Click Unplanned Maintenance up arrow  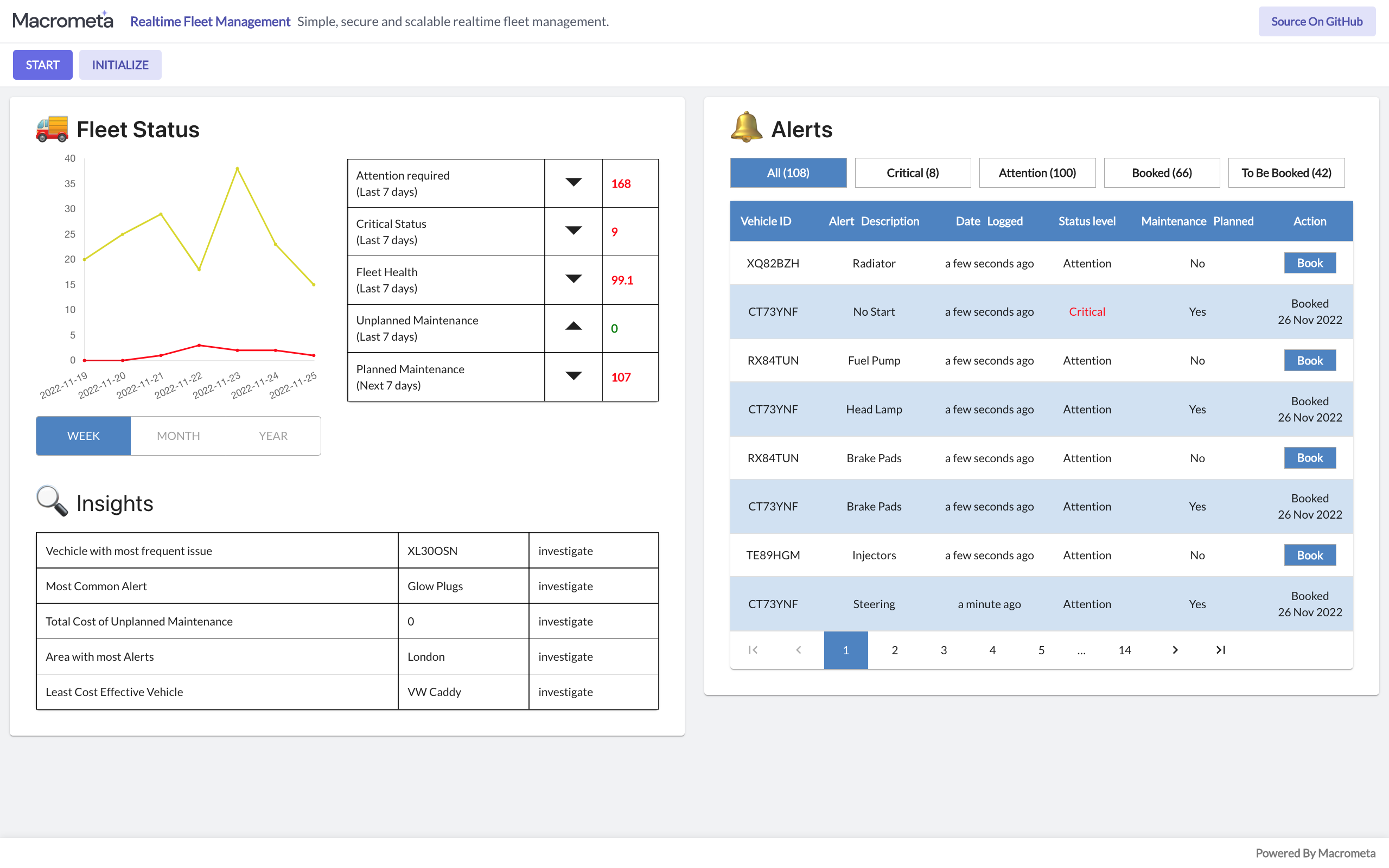pos(573,327)
